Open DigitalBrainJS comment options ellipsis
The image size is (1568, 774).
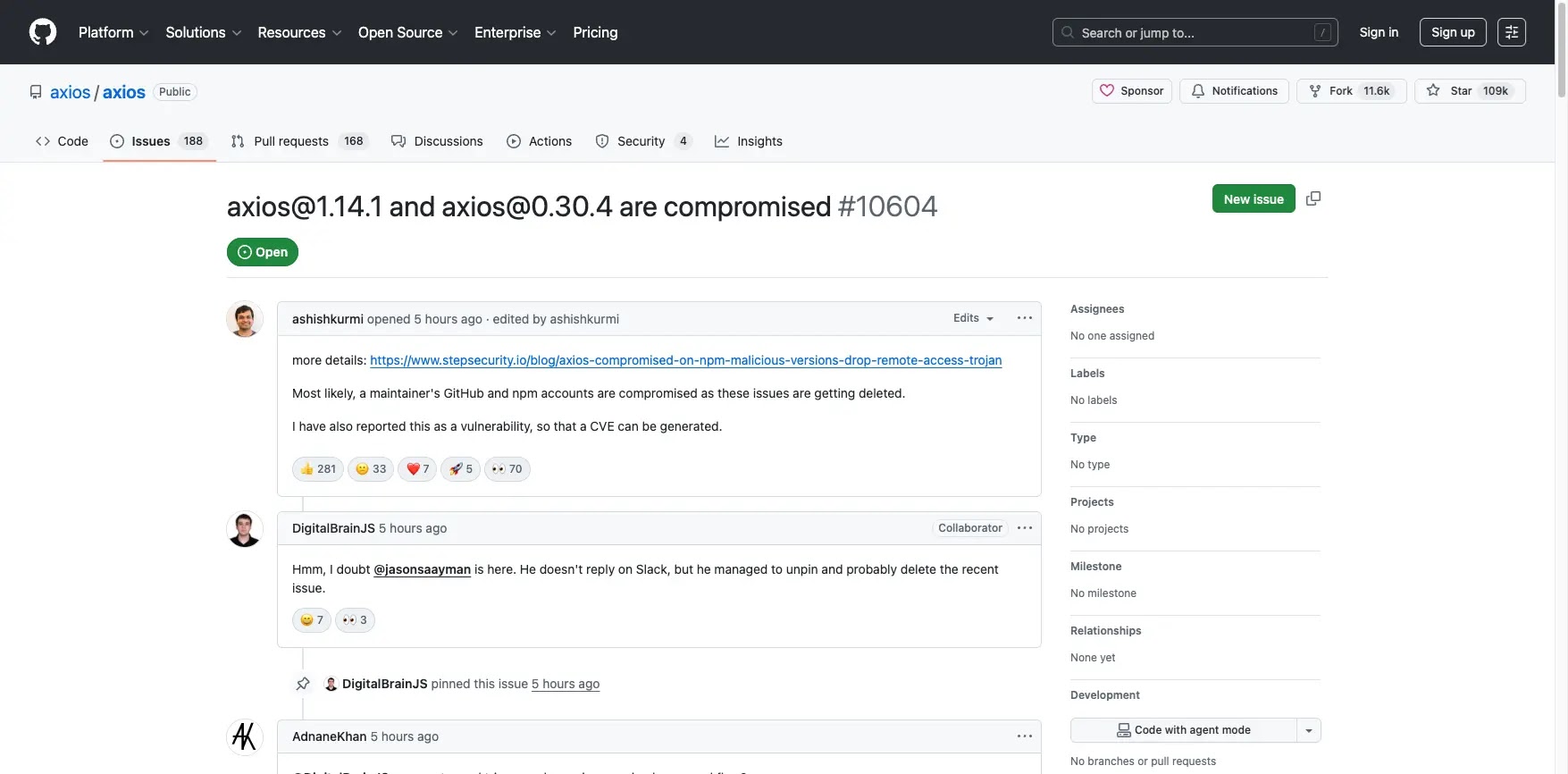coord(1024,528)
